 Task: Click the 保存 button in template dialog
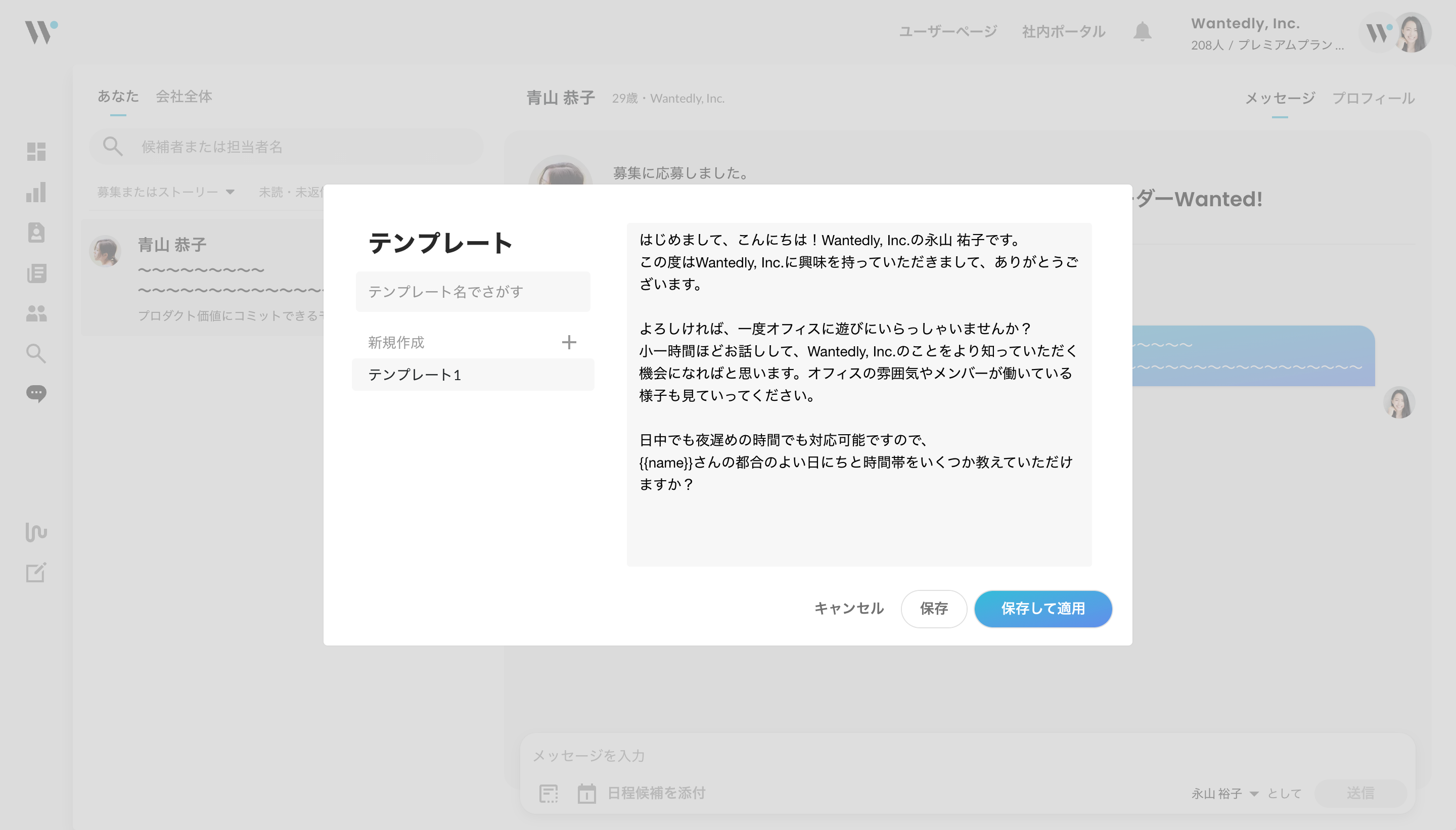pos(934,608)
